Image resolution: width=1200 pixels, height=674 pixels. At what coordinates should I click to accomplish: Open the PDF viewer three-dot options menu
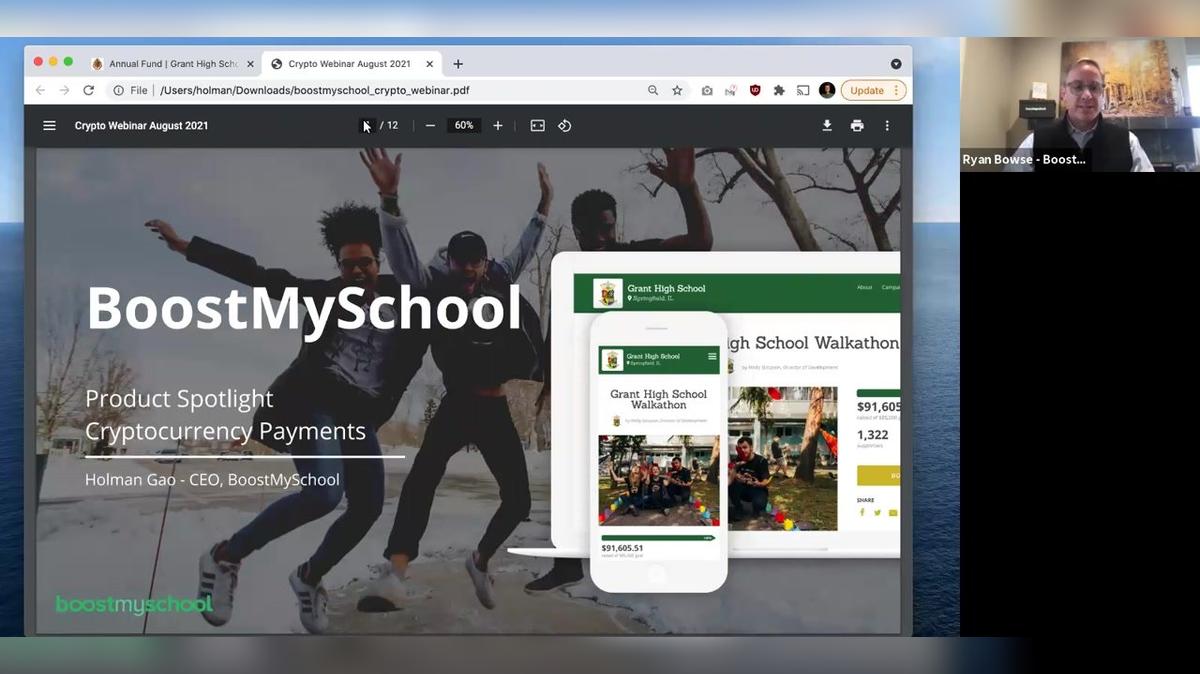(886, 125)
